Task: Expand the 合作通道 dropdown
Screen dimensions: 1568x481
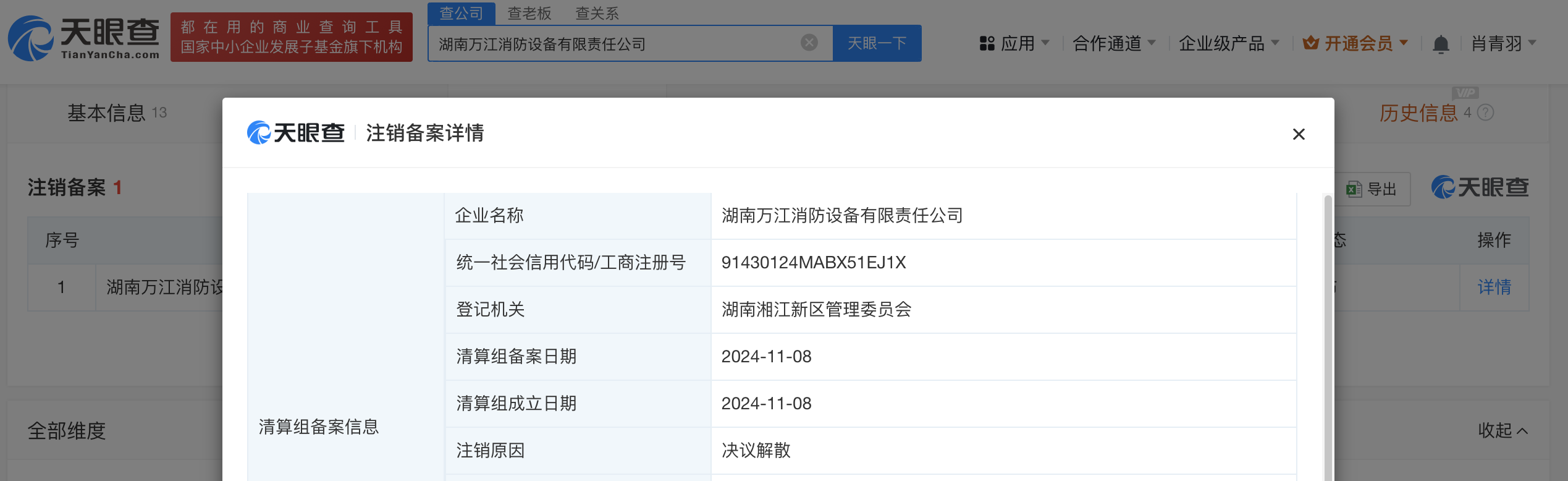Action: pos(1114,43)
